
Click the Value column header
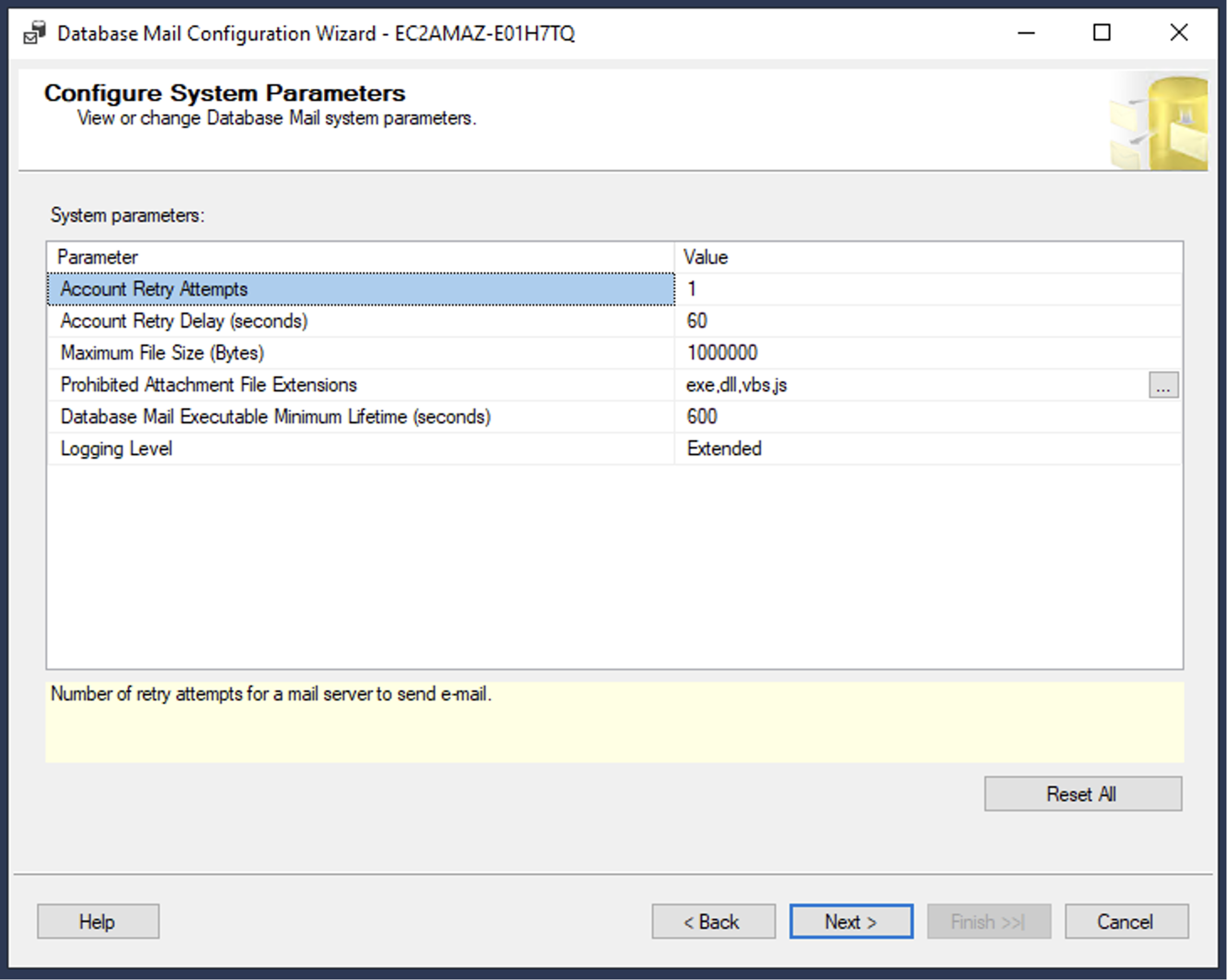(x=928, y=257)
